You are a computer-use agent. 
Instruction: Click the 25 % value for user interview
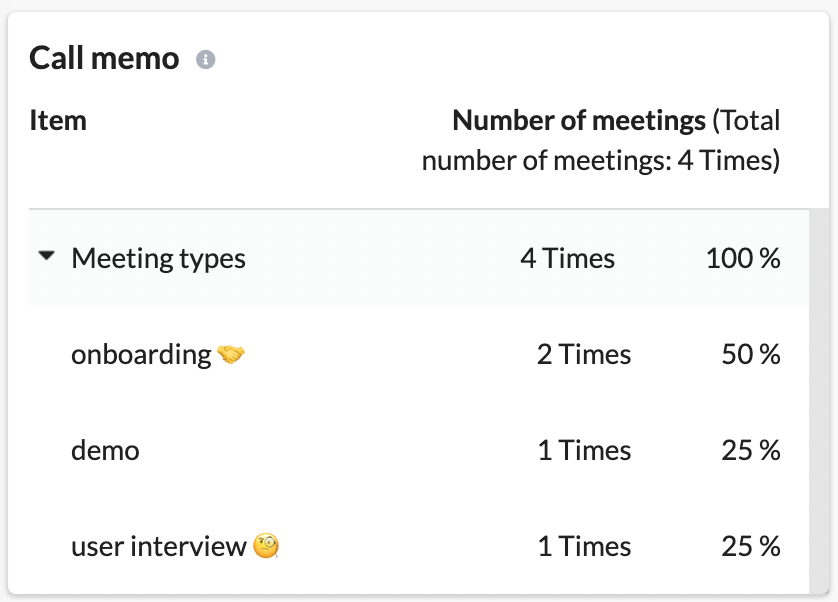click(751, 546)
